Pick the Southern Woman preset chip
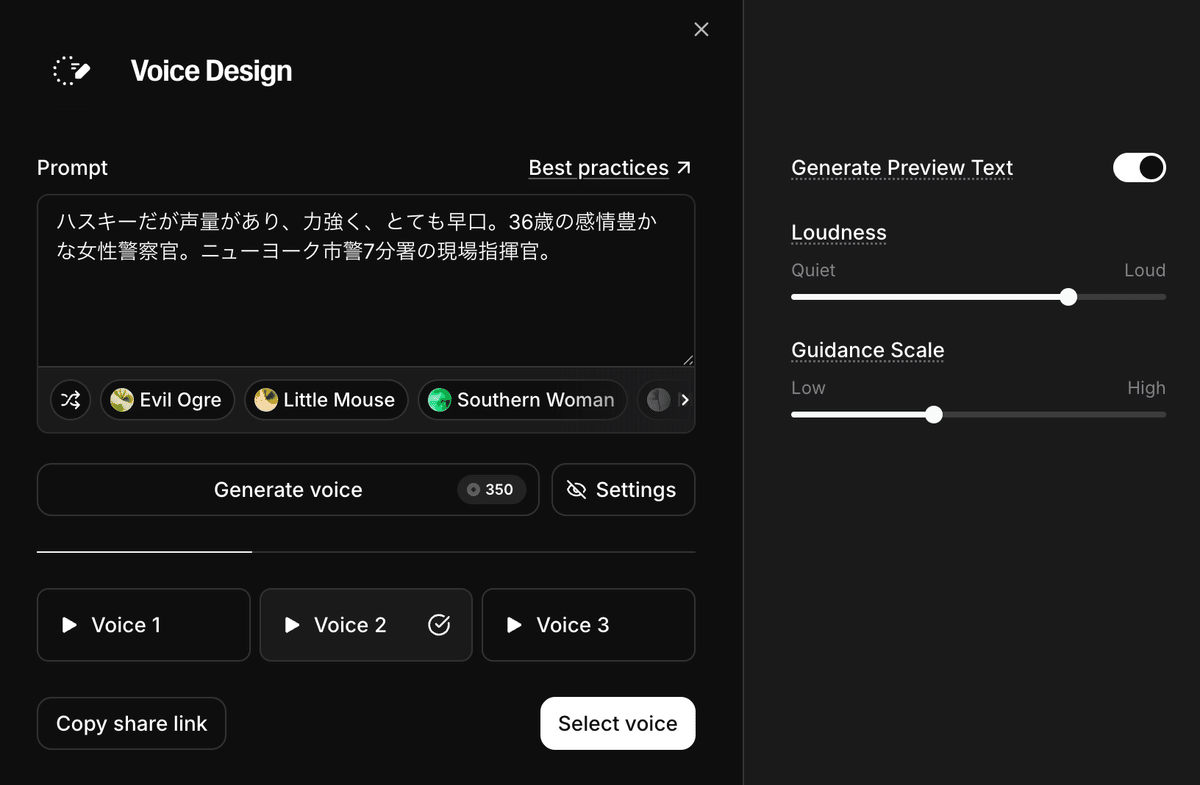Screen dimensions: 1200x785 click(522, 400)
